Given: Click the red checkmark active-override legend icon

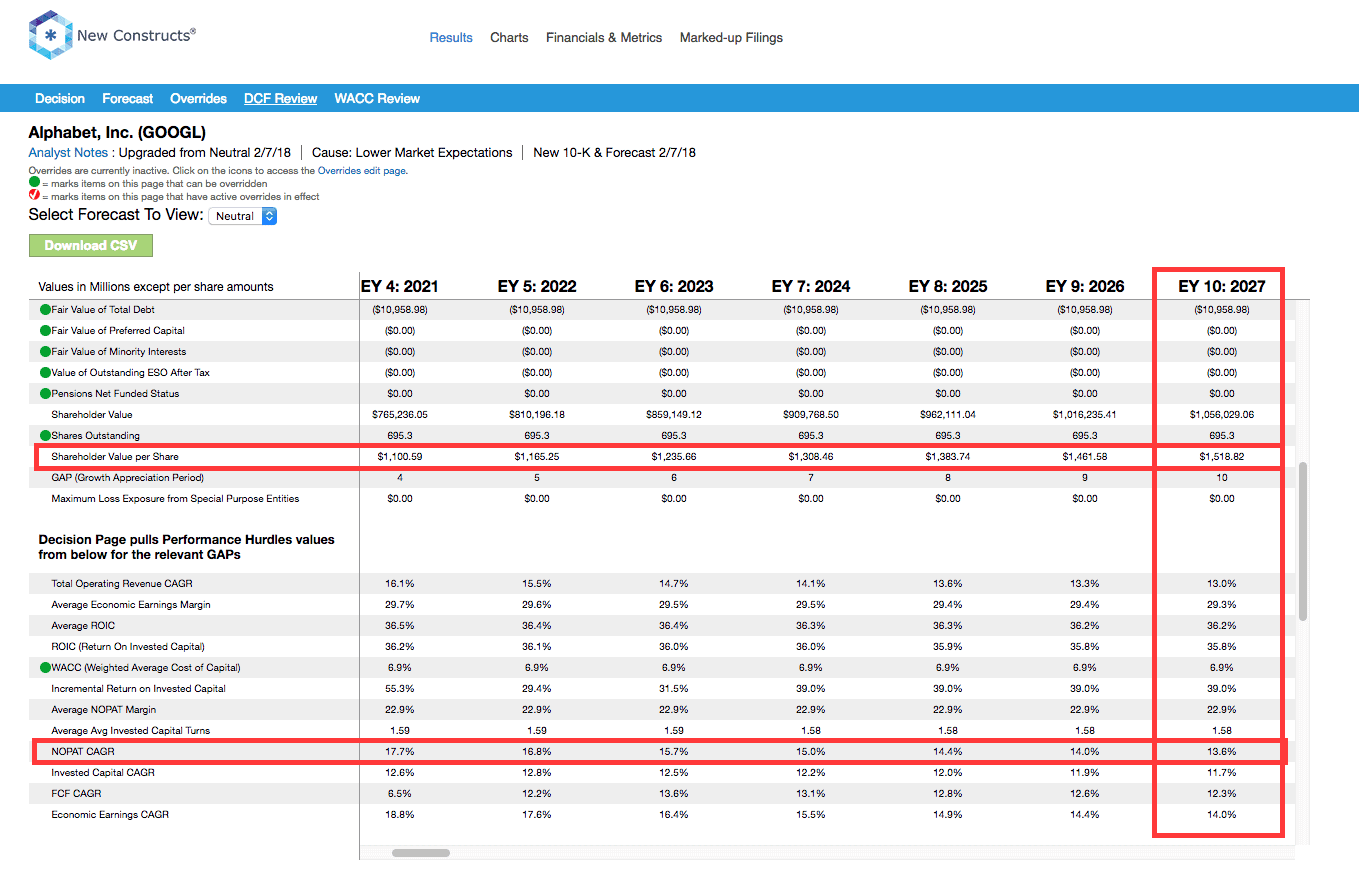Looking at the screenshot, I should (x=34, y=196).
